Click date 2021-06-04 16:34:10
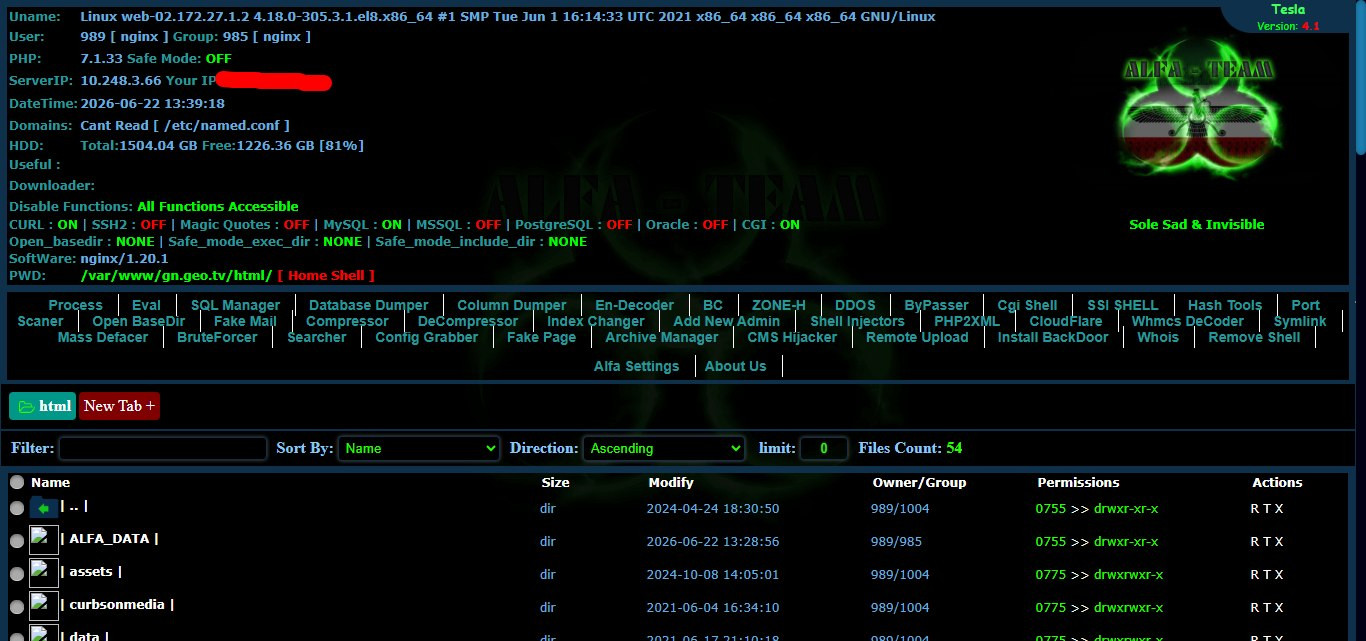The image size is (1366, 641). [x=713, y=608]
